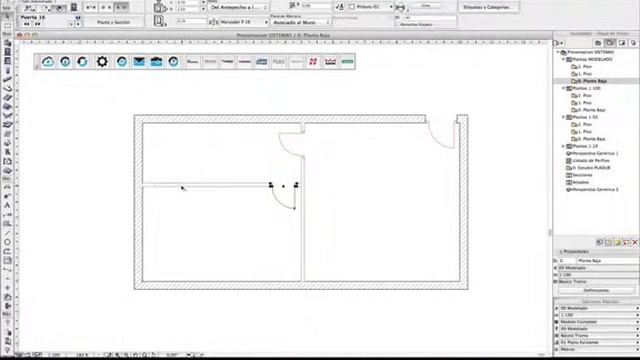Open the Publisher Sets button in Navigator
The height and width of the screenshot is (360, 640).
(633, 43)
